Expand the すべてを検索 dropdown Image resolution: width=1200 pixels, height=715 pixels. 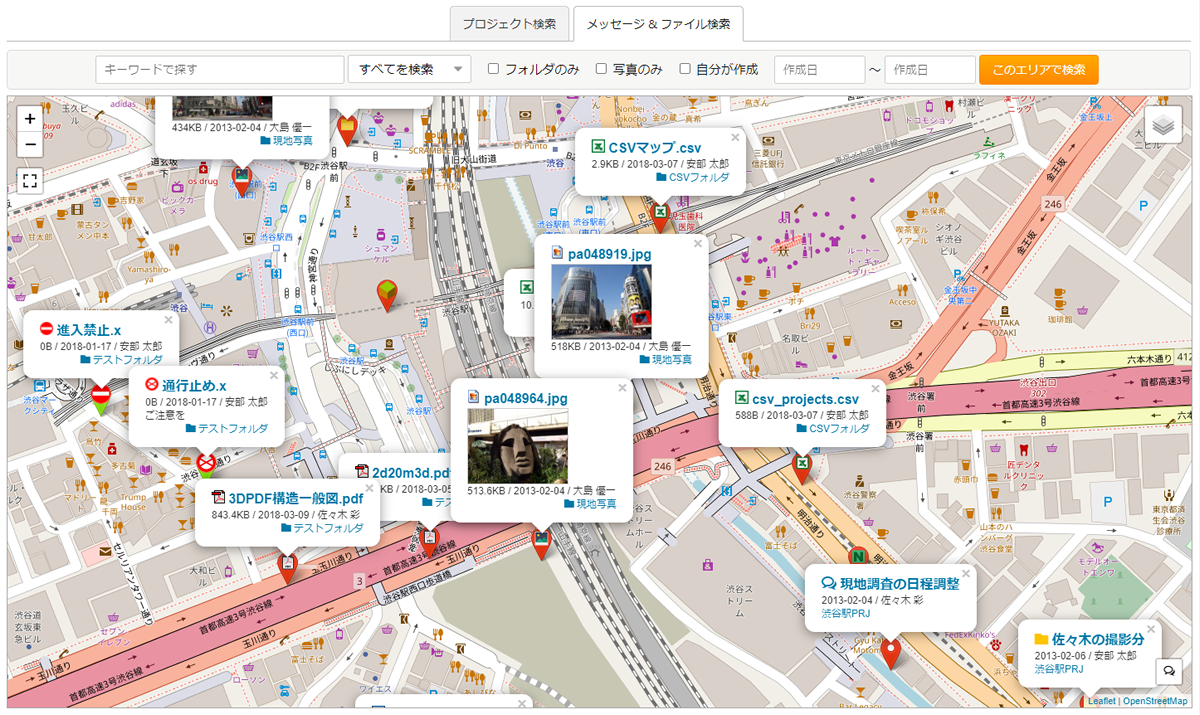click(409, 69)
